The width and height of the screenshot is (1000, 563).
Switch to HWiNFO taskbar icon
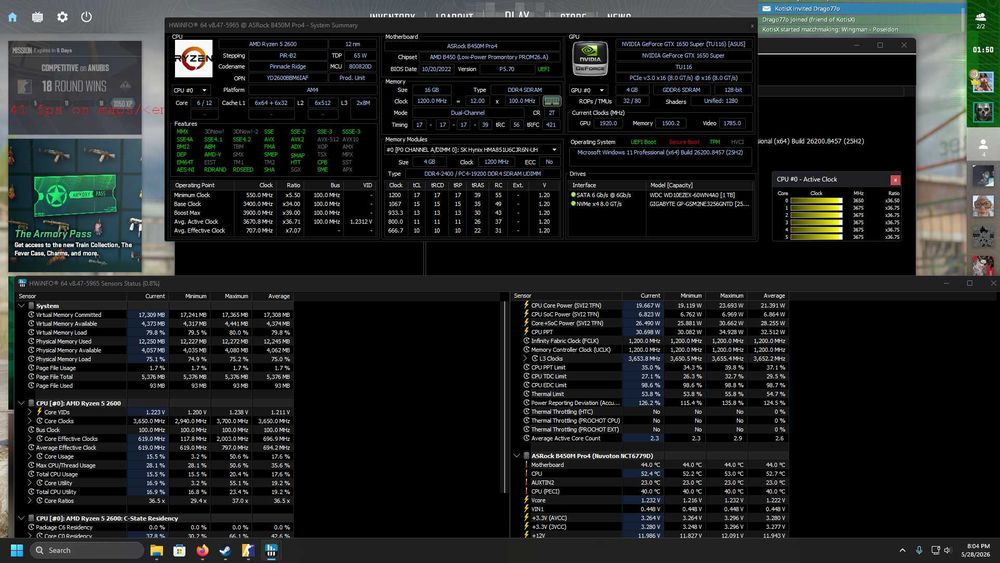[x=271, y=550]
